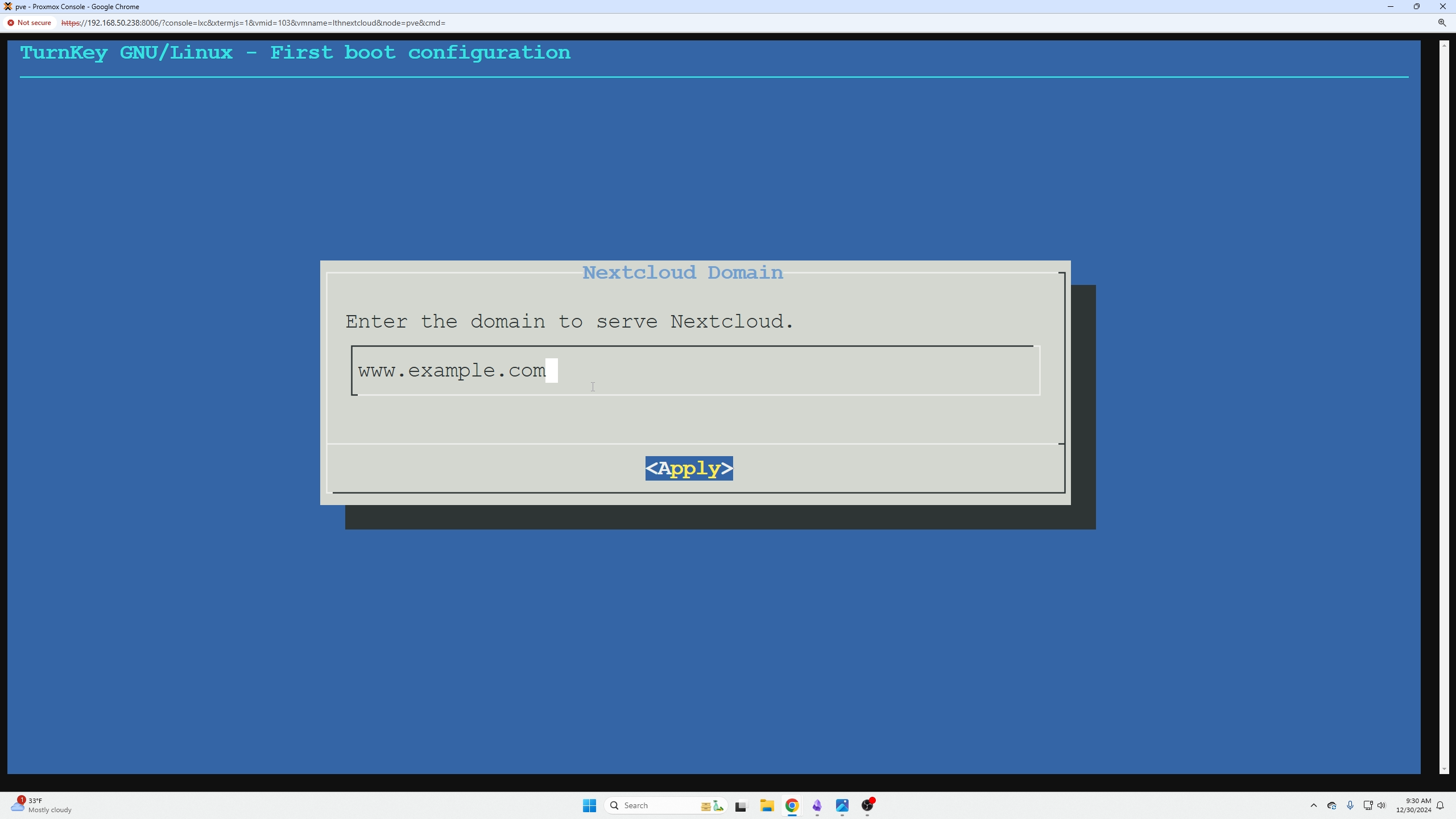Switch to Google Chrome in taskbar
1456x819 pixels.
click(792, 805)
